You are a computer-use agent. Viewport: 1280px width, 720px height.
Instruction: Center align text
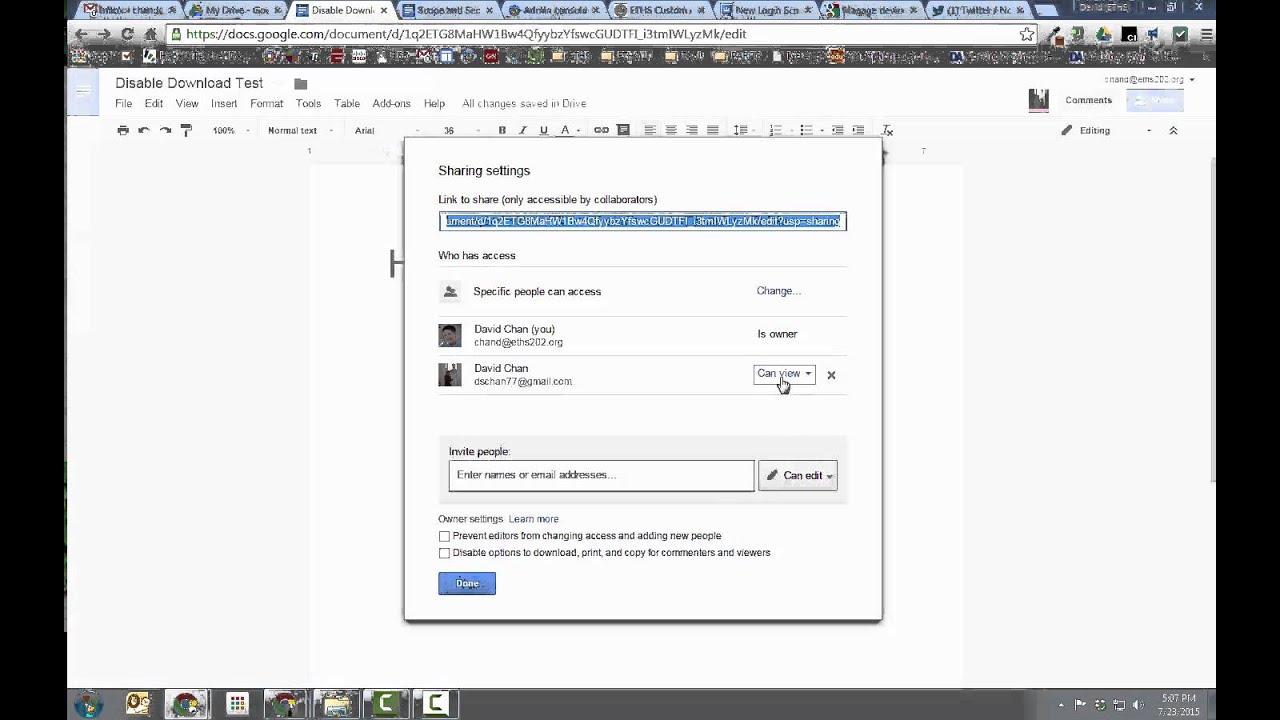pyautogui.click(x=671, y=130)
